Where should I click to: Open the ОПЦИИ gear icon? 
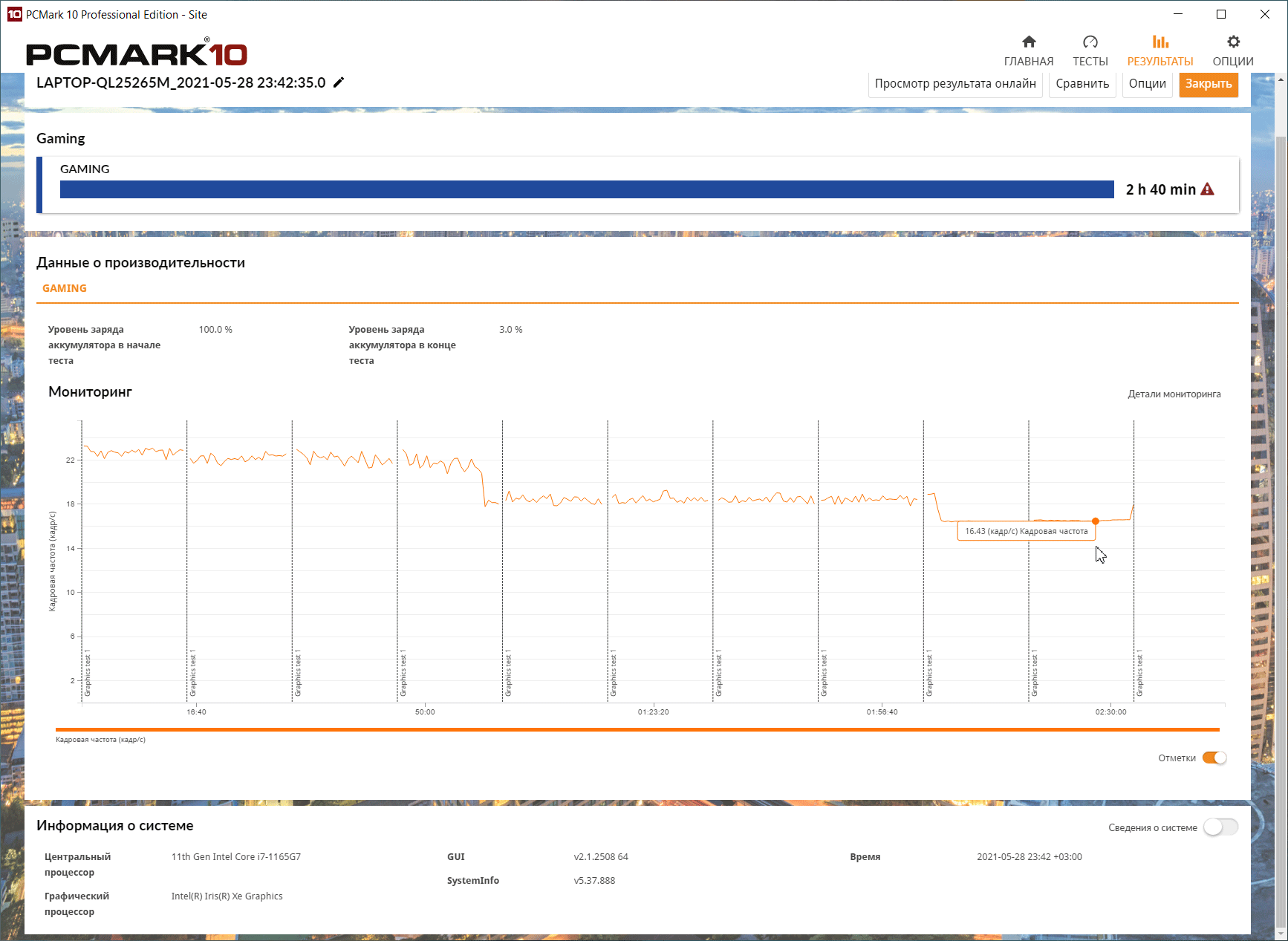click(x=1233, y=42)
